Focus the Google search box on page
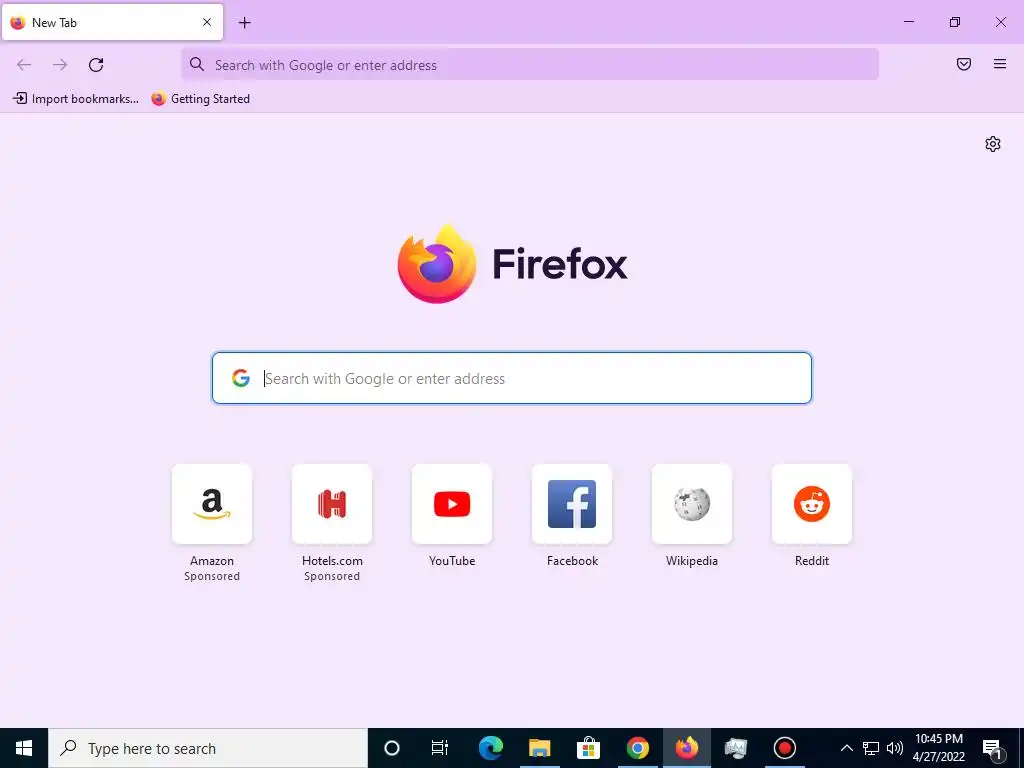 (x=511, y=378)
